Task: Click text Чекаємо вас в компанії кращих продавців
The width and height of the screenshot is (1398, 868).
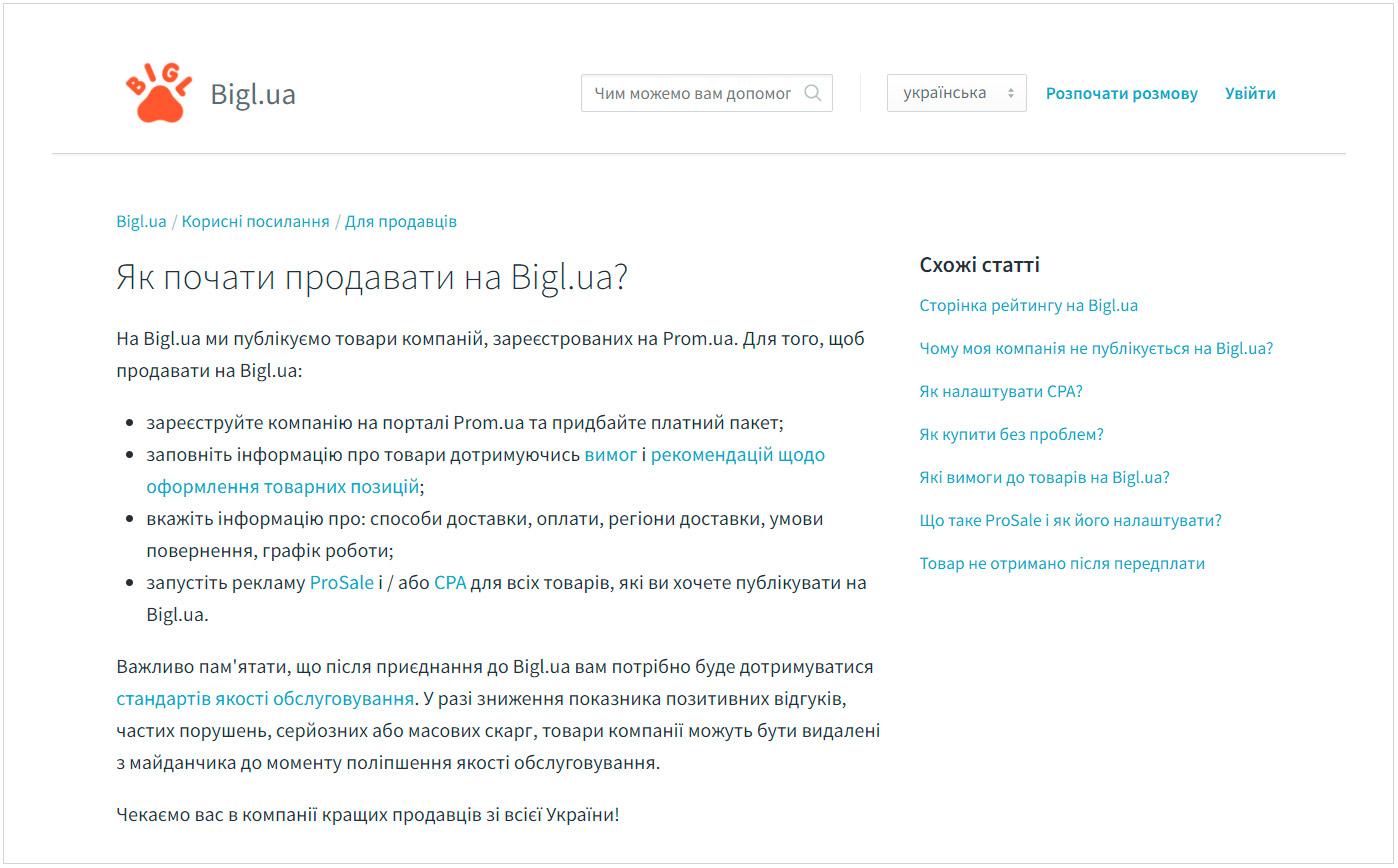Action: point(368,814)
